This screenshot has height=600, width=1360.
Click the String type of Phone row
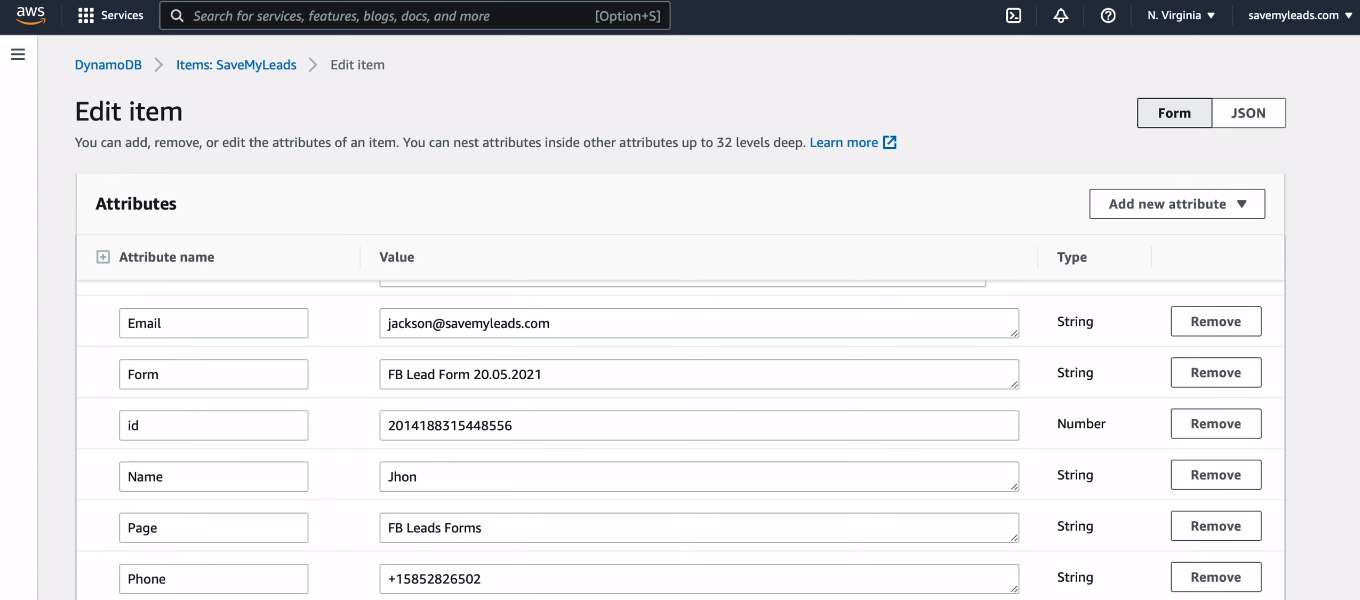point(1075,577)
